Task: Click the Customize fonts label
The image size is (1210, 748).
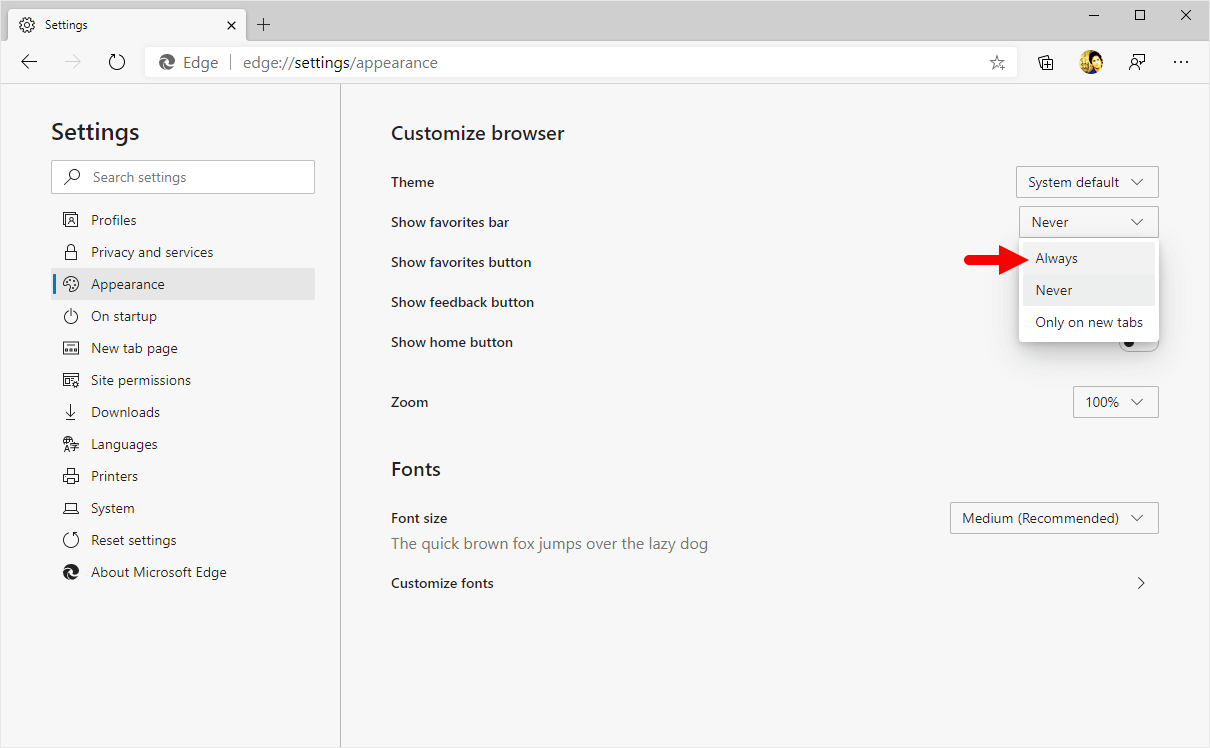Action: coord(442,583)
